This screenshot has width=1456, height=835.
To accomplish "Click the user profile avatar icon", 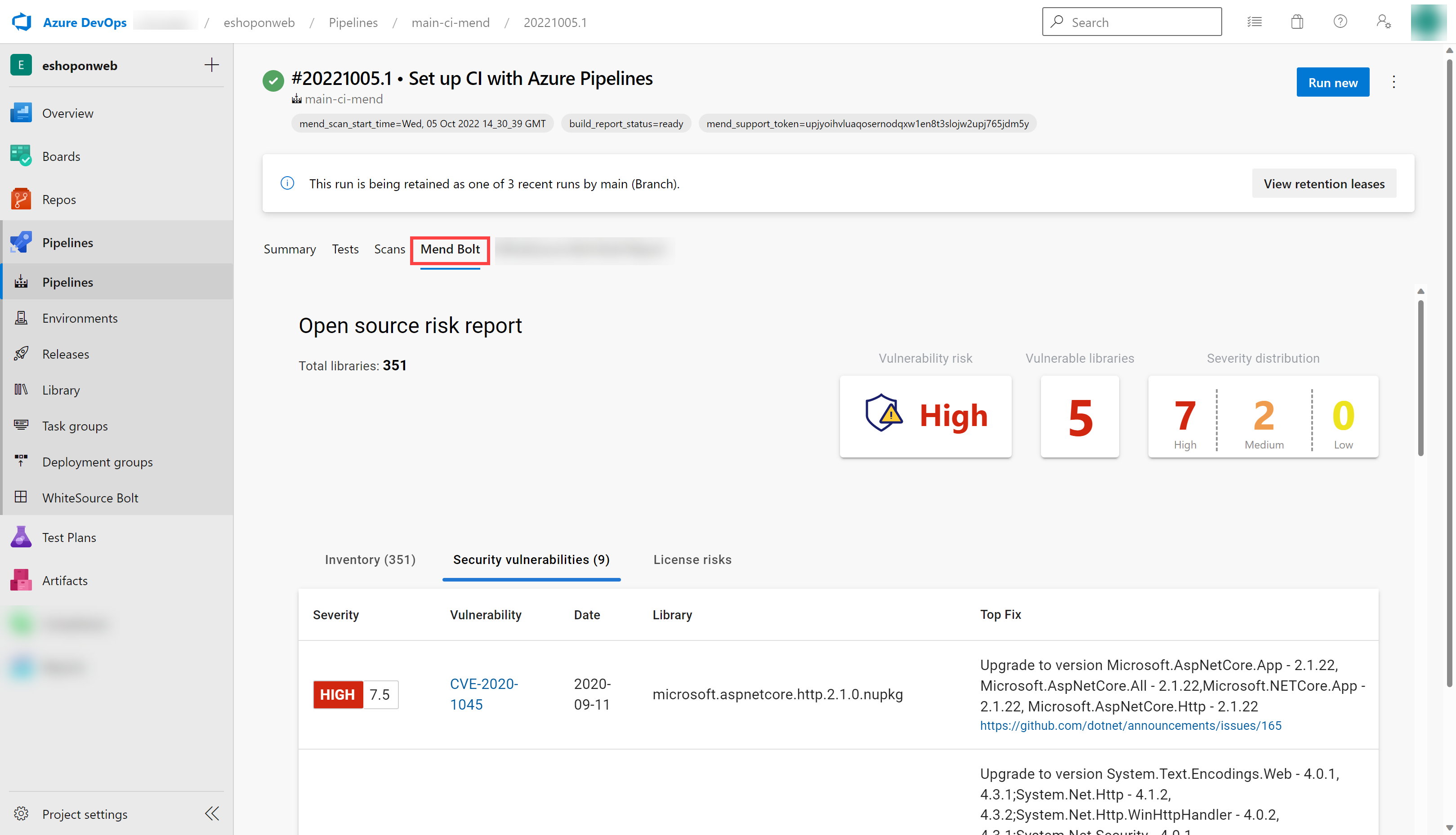I will pyautogui.click(x=1429, y=21).
